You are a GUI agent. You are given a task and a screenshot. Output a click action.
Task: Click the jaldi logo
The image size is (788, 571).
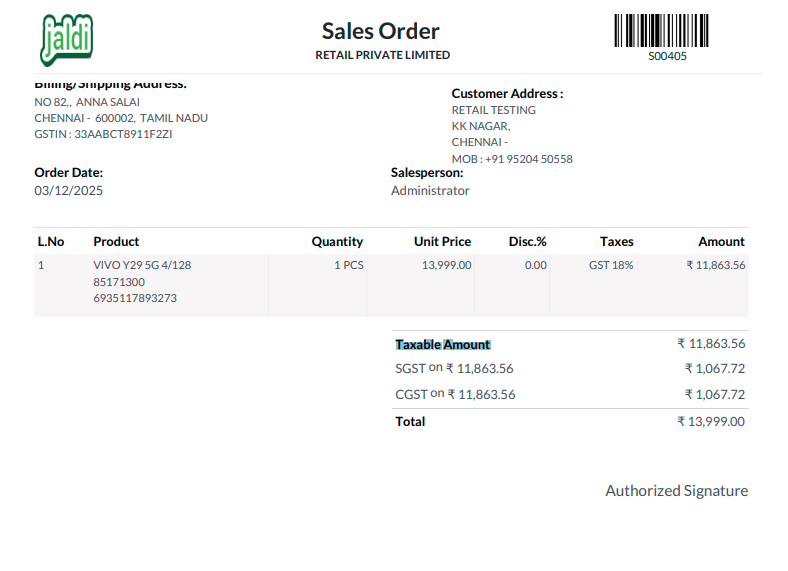(67, 40)
